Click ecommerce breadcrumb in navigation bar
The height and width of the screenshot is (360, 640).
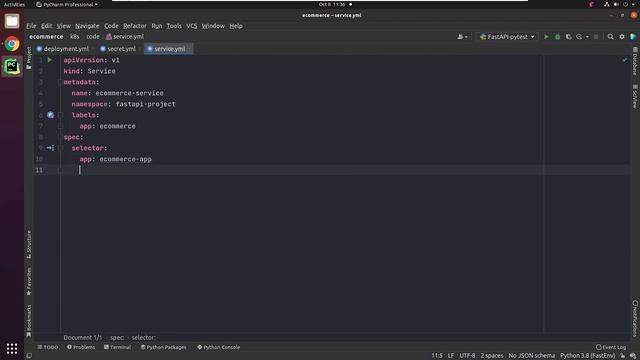[46, 37]
